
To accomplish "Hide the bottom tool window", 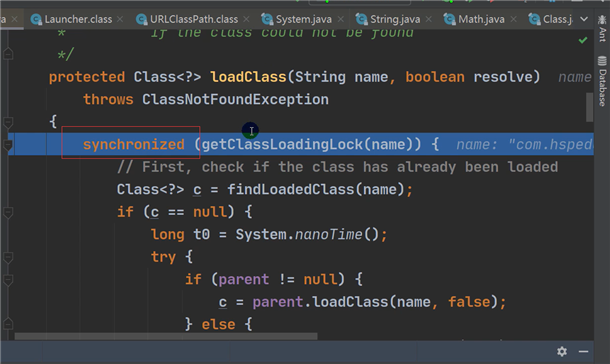I will click(583, 352).
